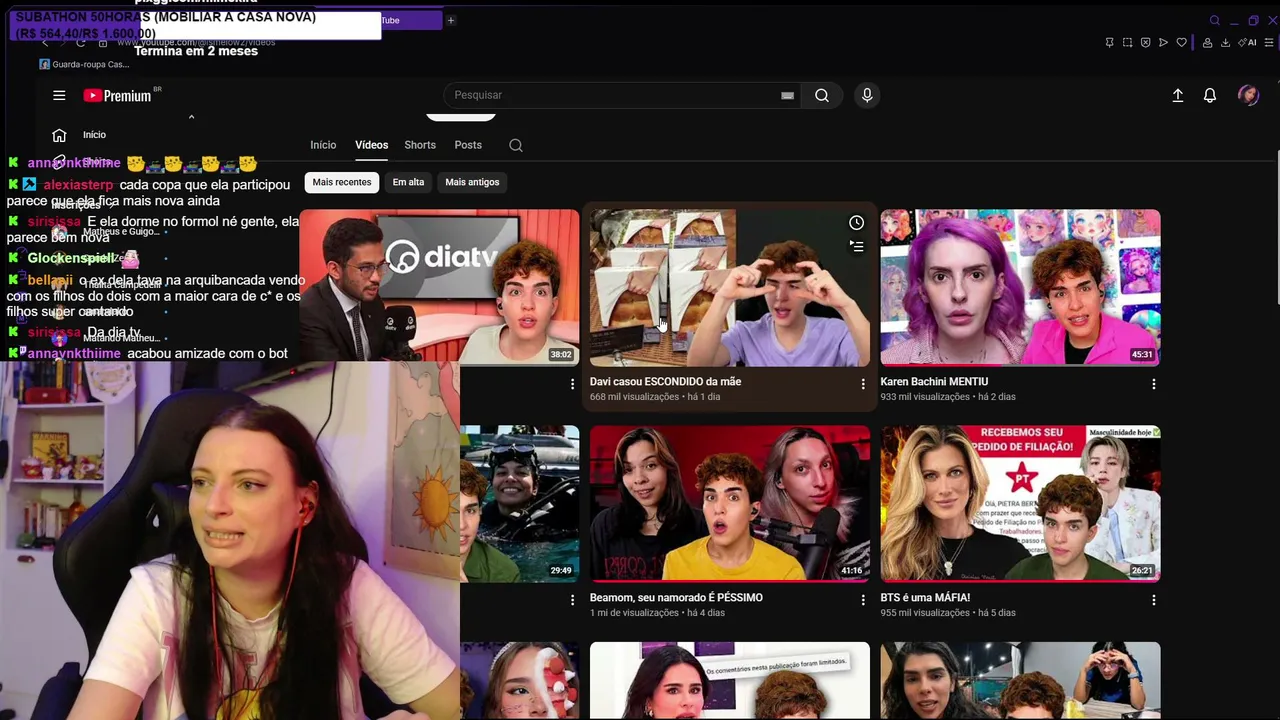Screen dimensions: 1280x720
Task: Open the browser tab search magnifier
Action: 1214,20
